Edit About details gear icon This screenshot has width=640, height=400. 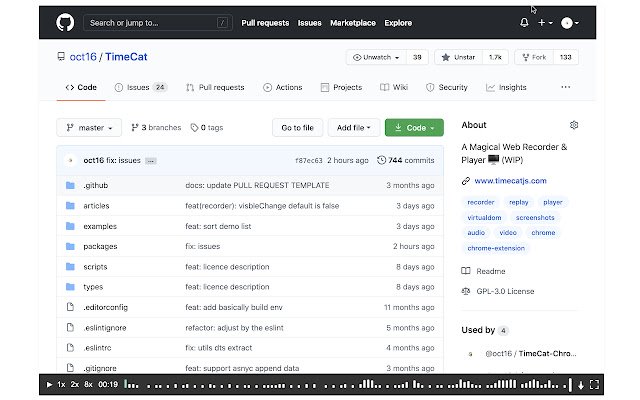coord(574,125)
